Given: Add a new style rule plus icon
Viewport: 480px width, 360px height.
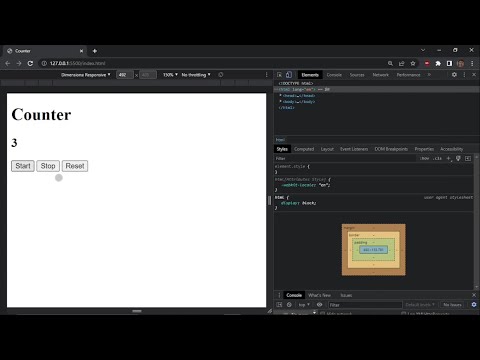Looking at the screenshot, I should click(x=449, y=159).
